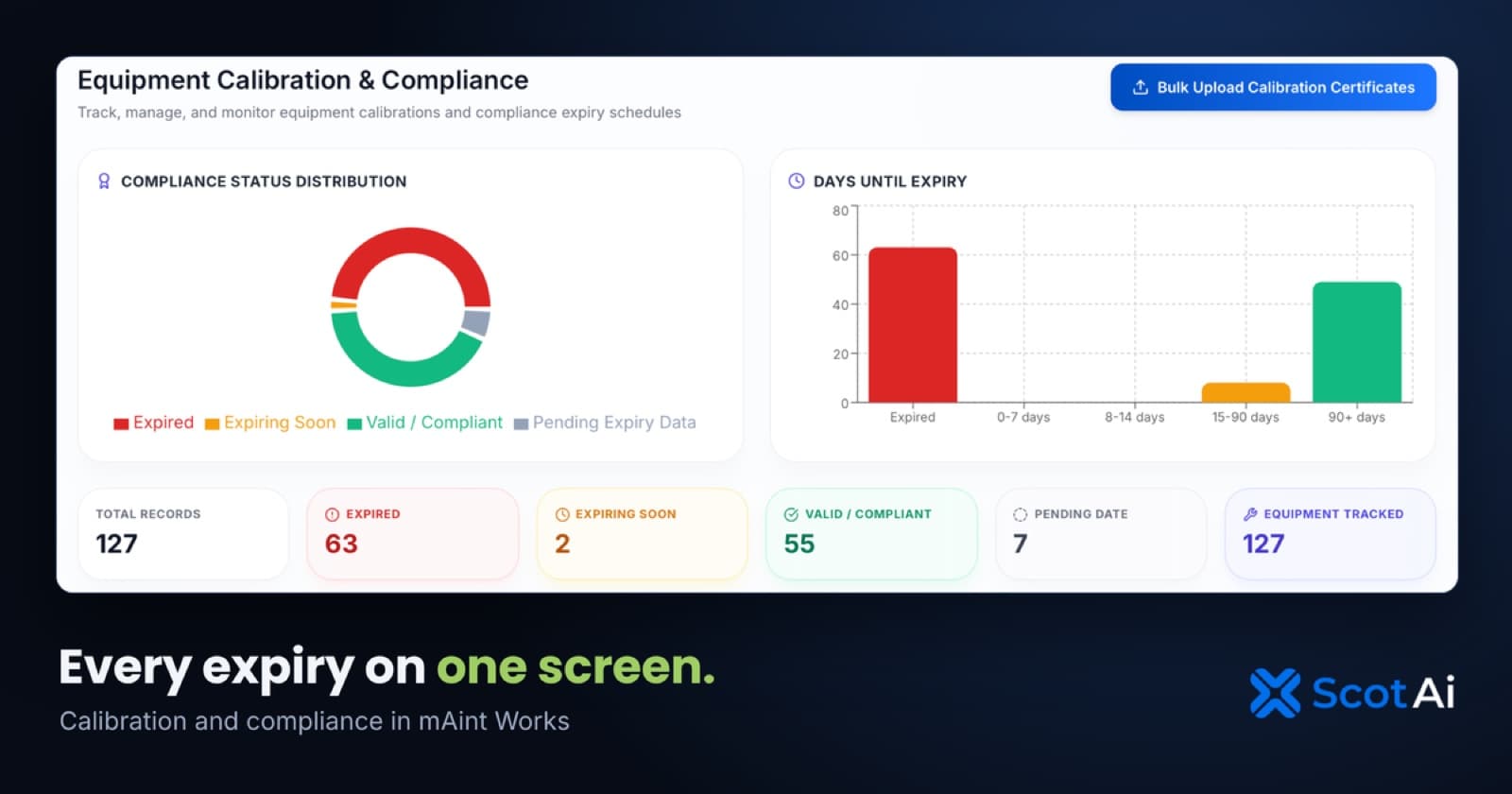
Task: Select the green Valid / Compliant legend swatch
Action: pos(354,423)
